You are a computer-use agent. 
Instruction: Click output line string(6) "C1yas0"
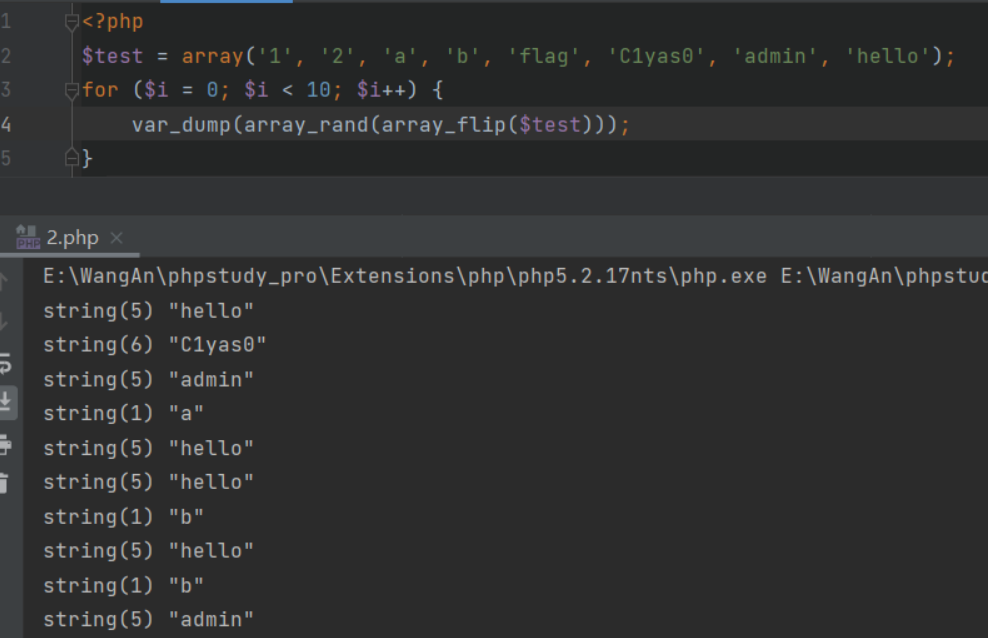point(155,344)
